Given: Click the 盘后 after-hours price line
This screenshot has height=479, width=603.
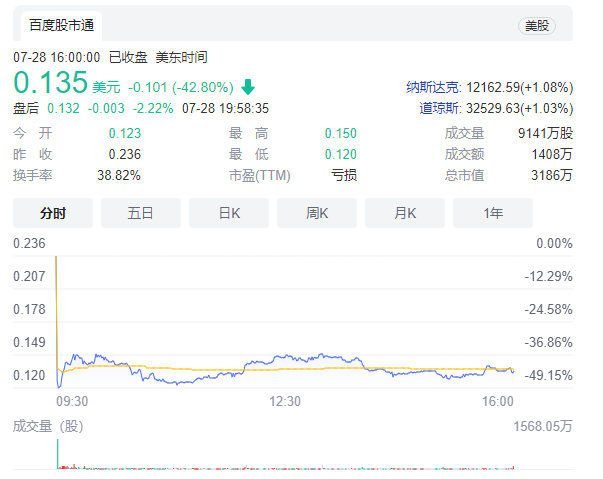Looking at the screenshot, I should [140, 107].
